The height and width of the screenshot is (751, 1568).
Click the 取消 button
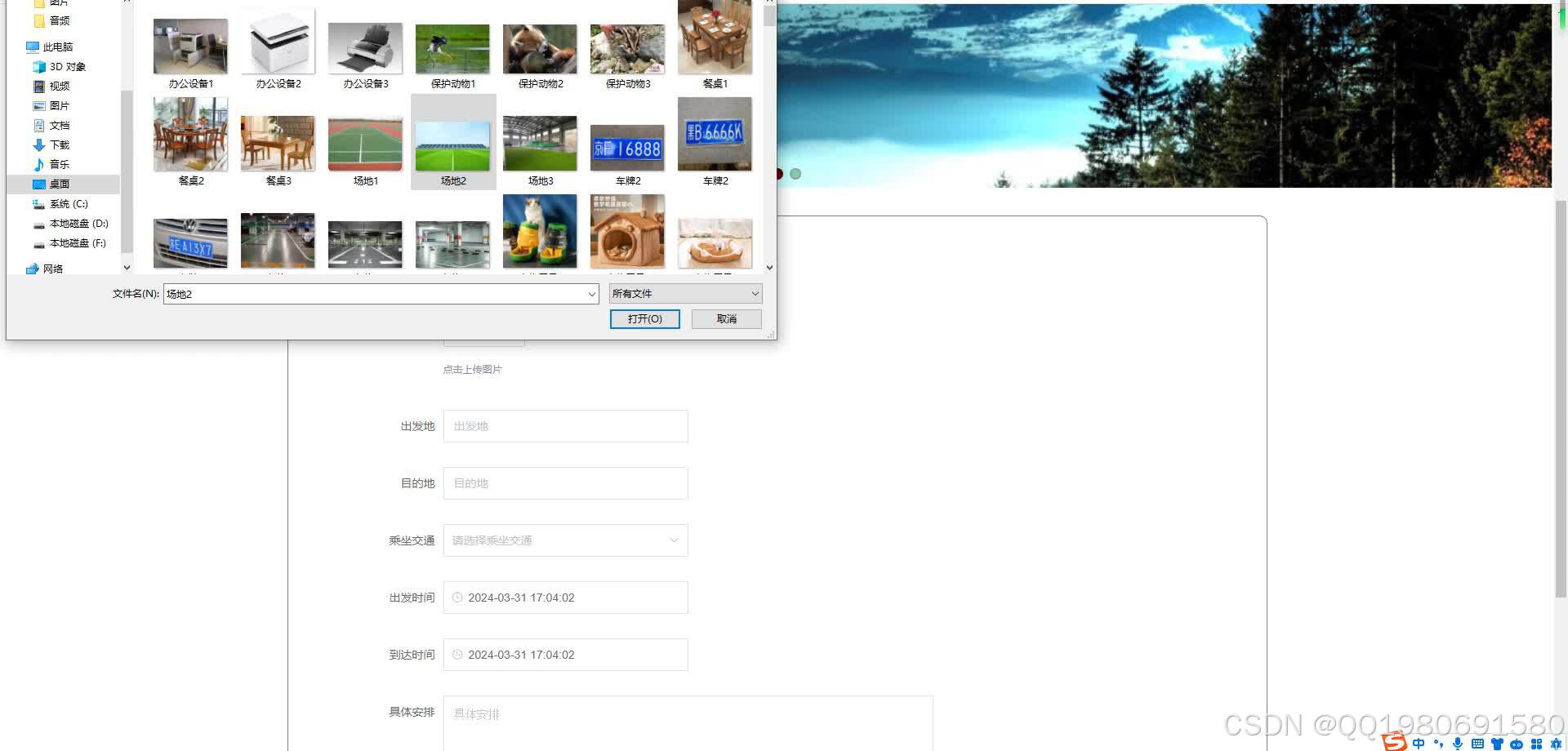coord(726,319)
